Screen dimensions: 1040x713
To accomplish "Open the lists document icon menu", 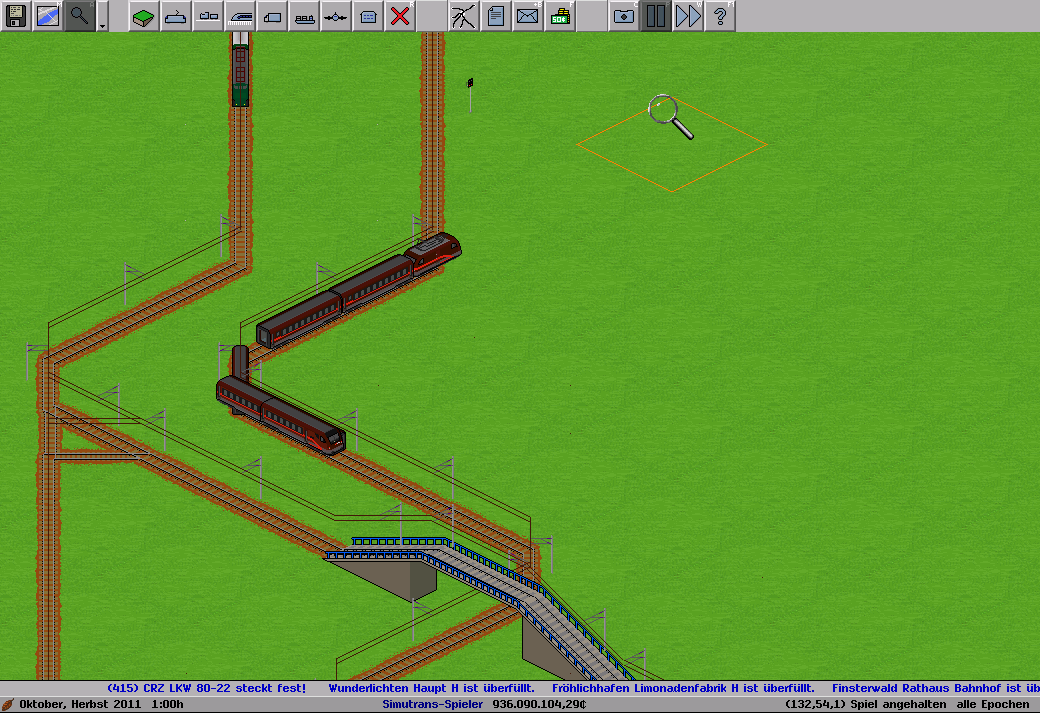I will click(495, 16).
